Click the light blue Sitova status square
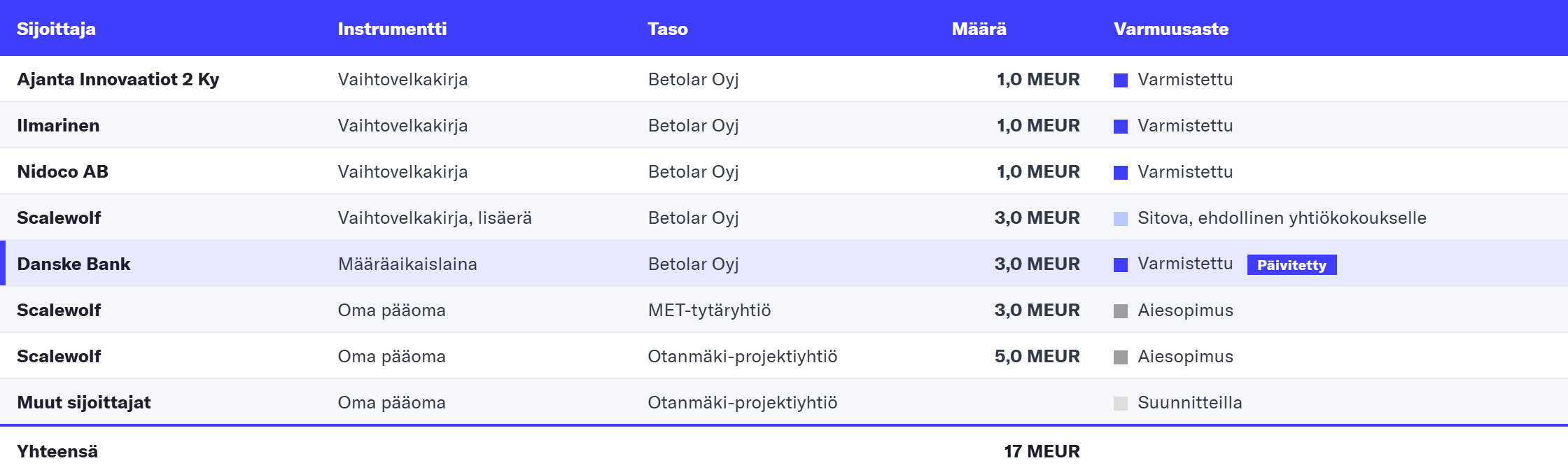This screenshot has height=470, width=1568. 1121,219
